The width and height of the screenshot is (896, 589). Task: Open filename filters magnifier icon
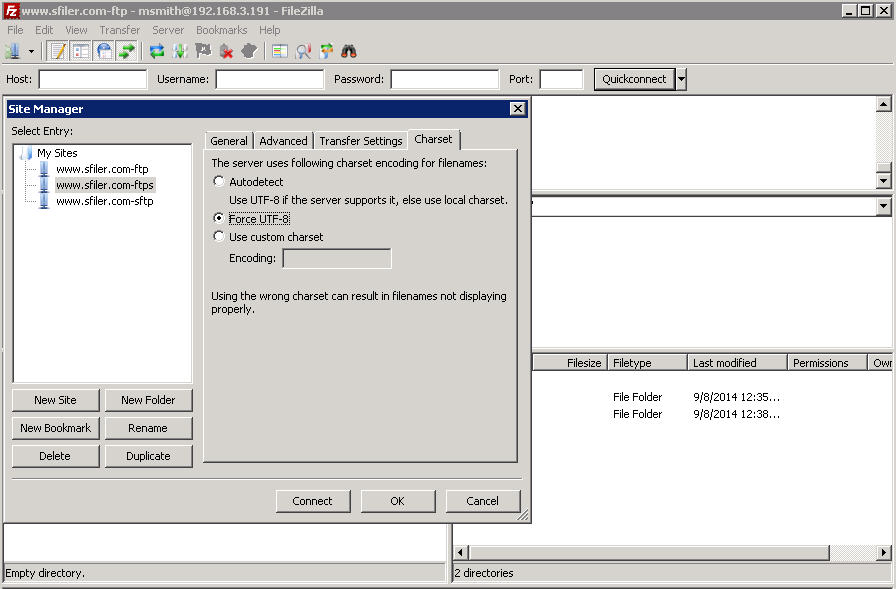pyautogui.click(x=303, y=51)
